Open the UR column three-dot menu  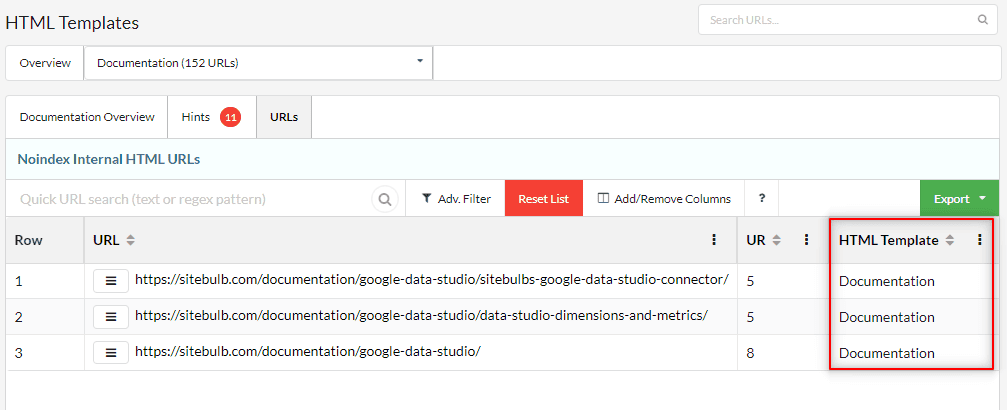pyautogui.click(x=807, y=240)
